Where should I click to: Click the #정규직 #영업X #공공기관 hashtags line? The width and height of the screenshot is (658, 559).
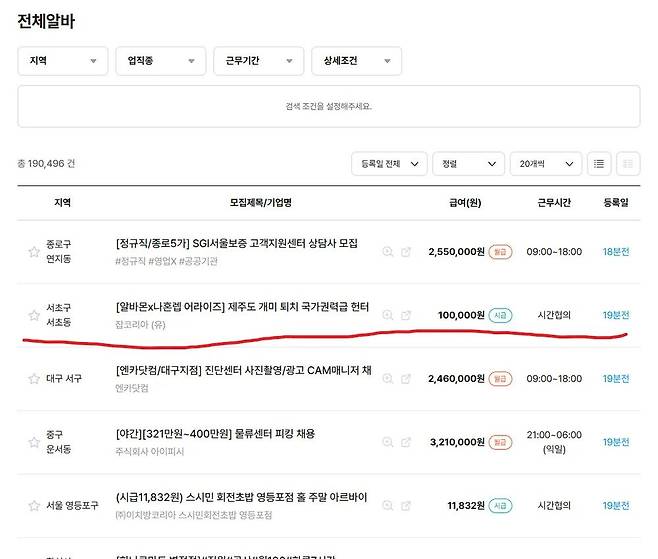tap(167, 261)
